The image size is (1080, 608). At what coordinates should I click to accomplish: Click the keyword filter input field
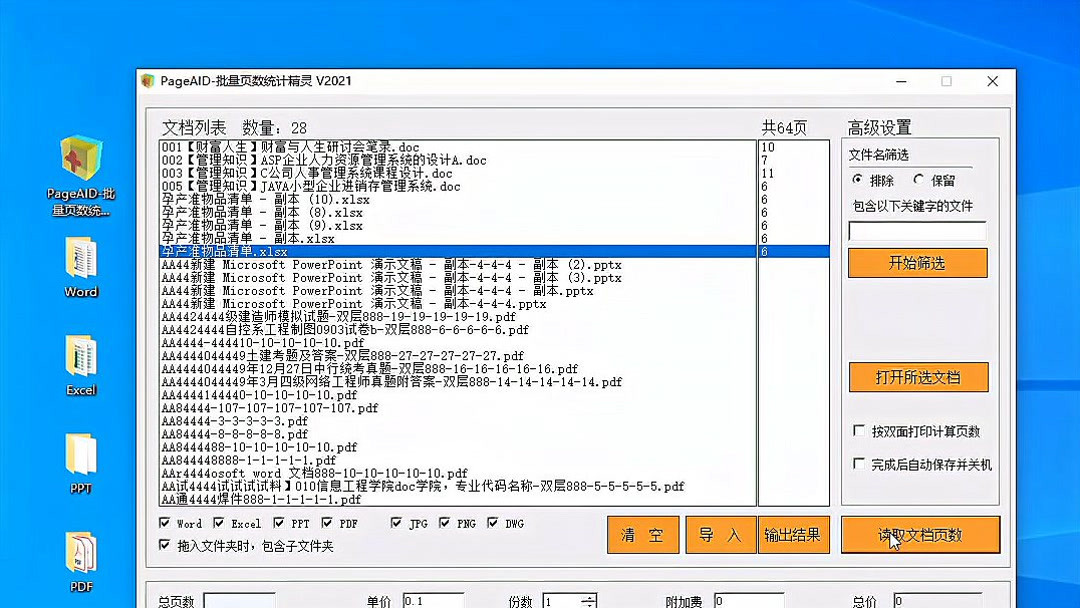pos(916,231)
